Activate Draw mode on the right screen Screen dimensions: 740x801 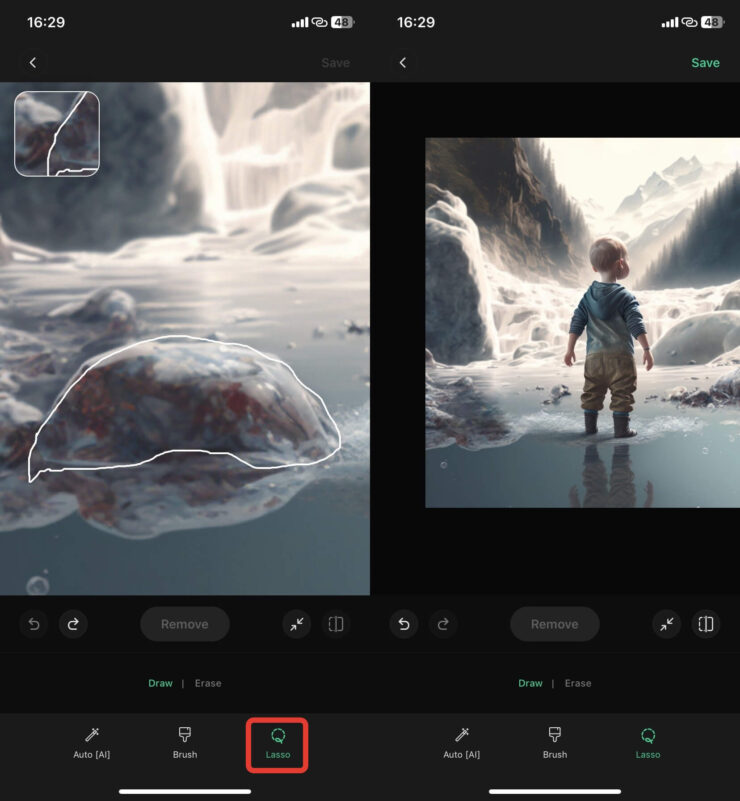coord(530,683)
